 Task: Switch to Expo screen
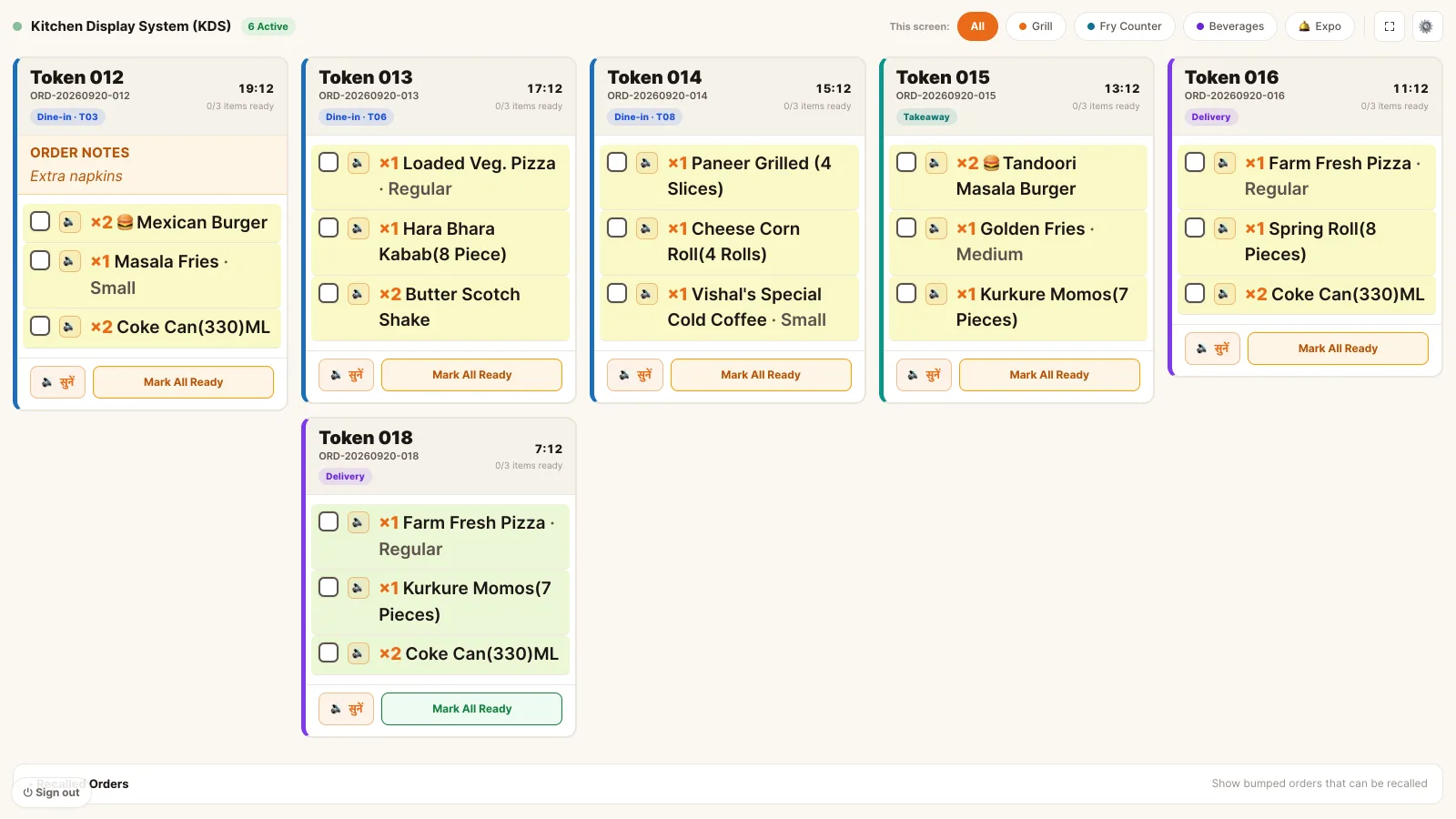[1319, 26]
